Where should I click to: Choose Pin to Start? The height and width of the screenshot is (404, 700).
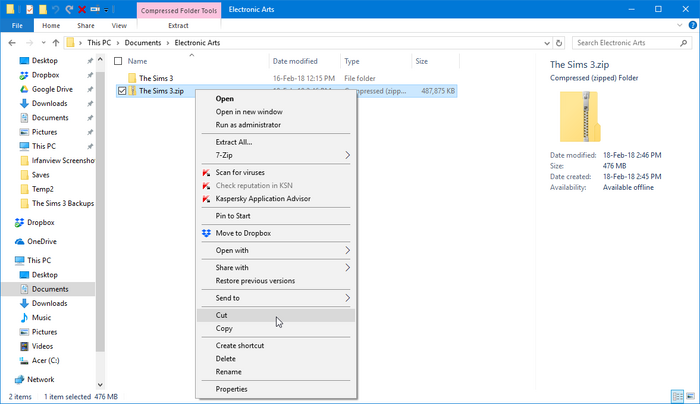coord(276,216)
